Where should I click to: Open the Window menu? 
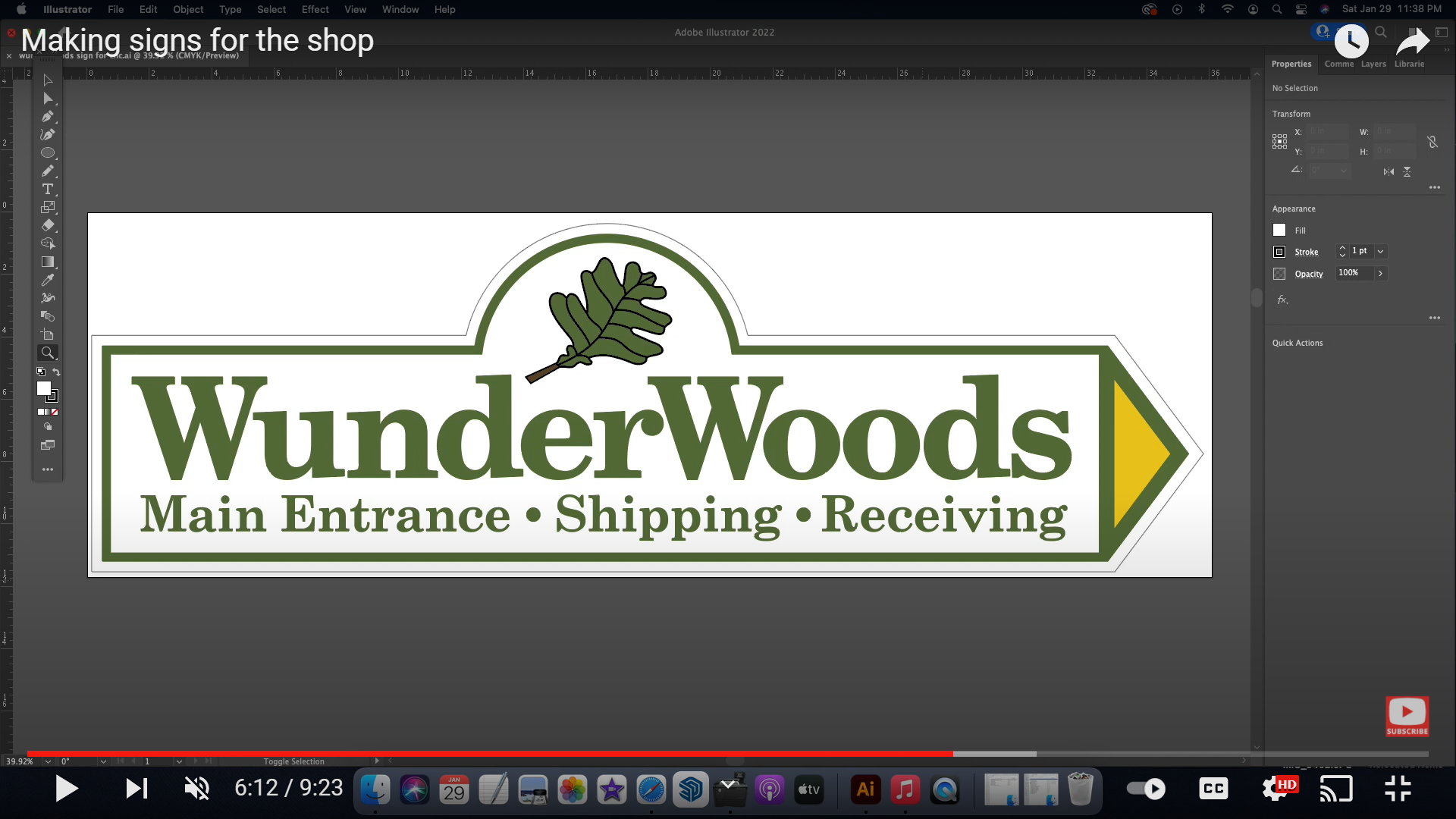(x=400, y=9)
